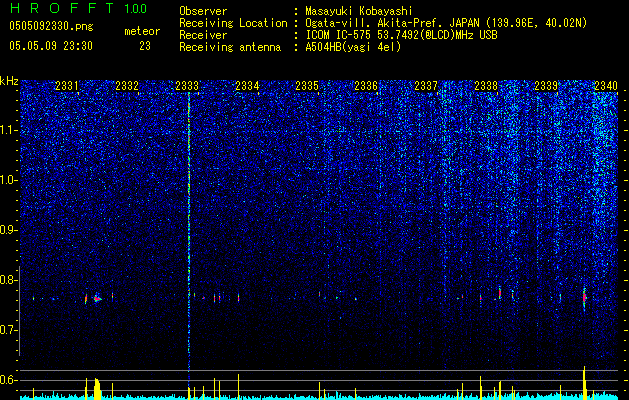This screenshot has height=400, width=629.
Task: Click the observer name Masayuki Kobayashi
Action: (x=359, y=12)
